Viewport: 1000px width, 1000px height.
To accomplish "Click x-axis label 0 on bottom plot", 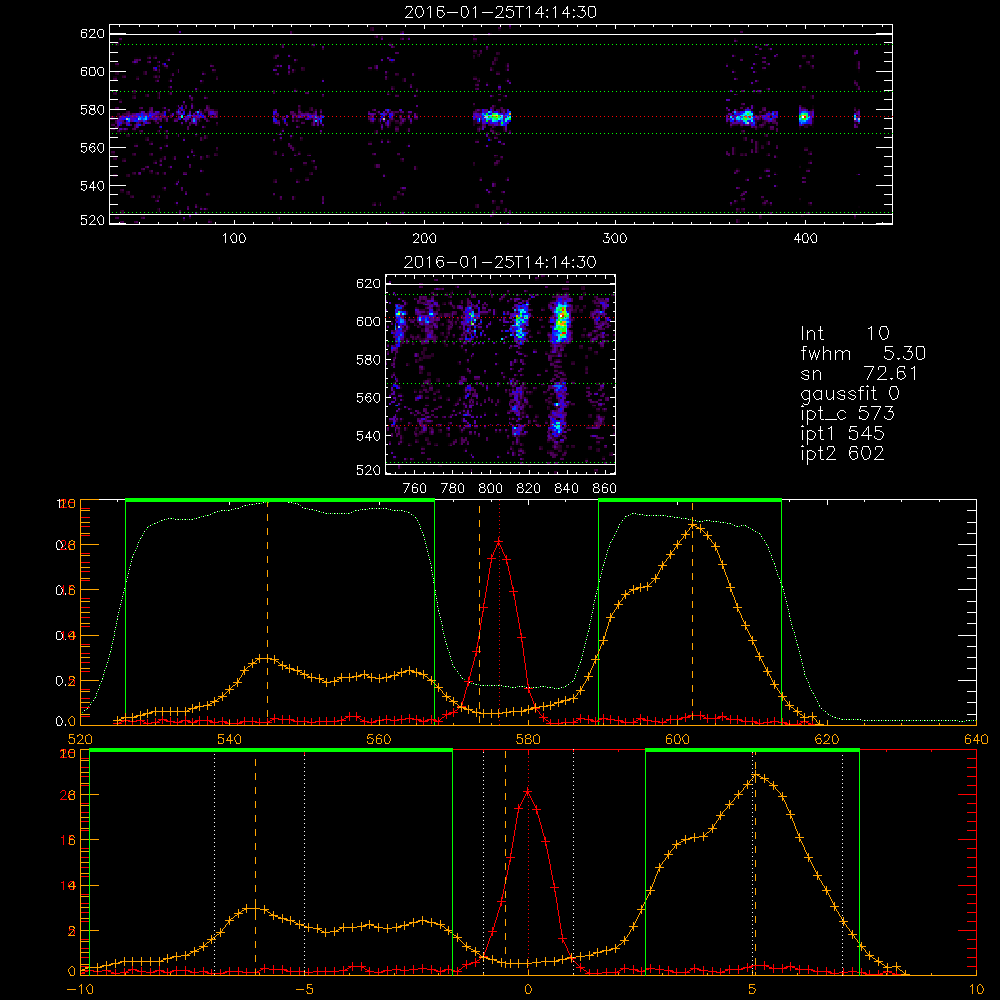I will 528,990.
